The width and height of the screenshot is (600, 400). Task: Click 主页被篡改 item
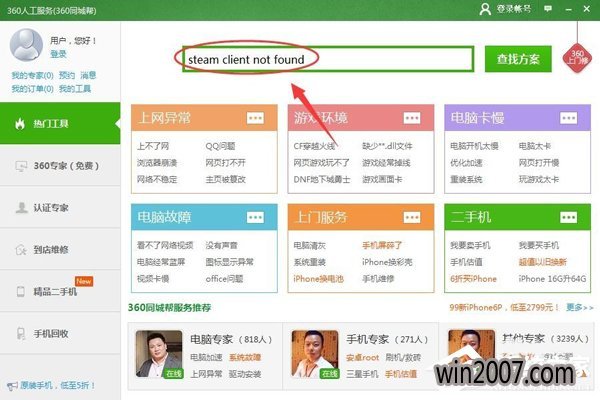tap(225, 179)
